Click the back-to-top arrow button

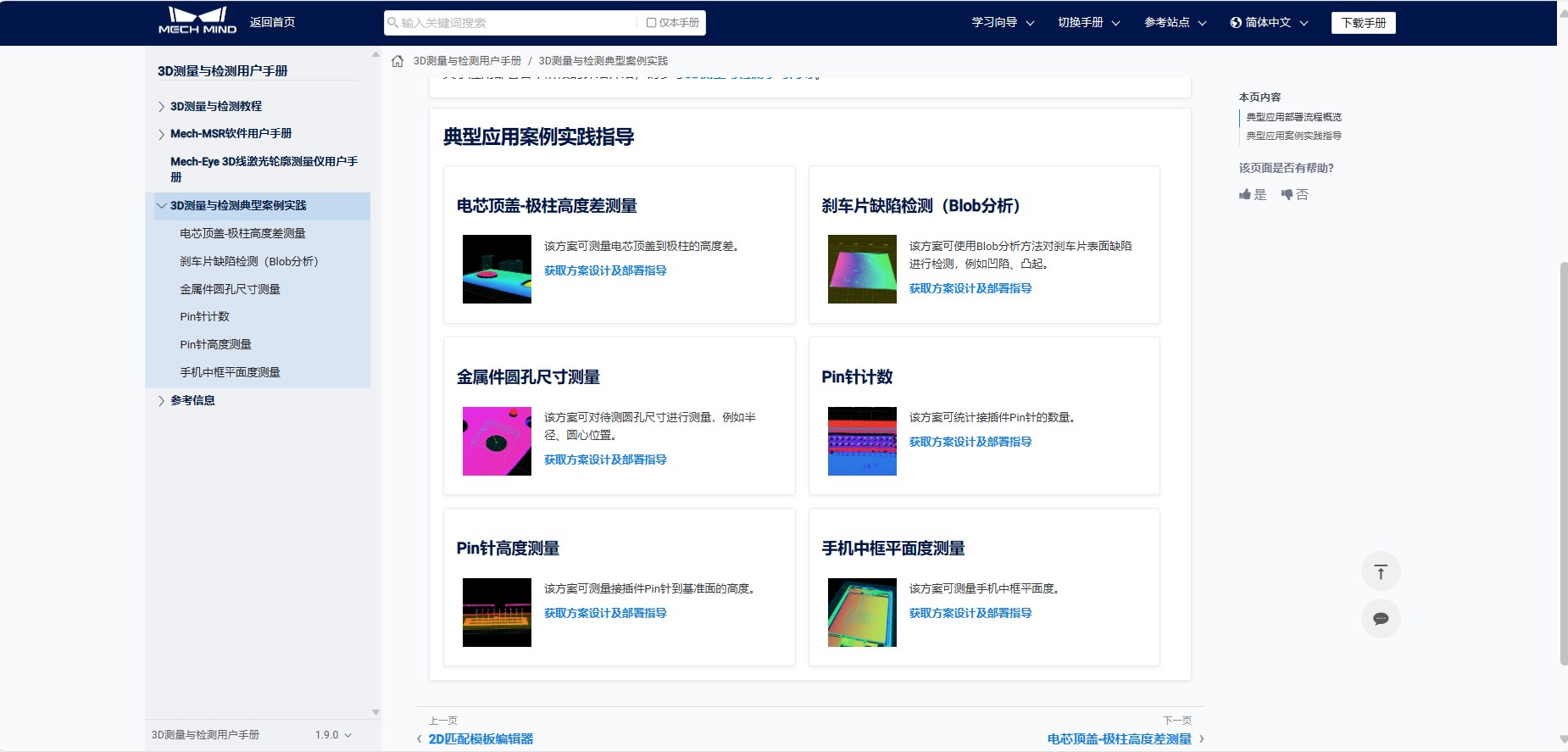tap(1380, 572)
